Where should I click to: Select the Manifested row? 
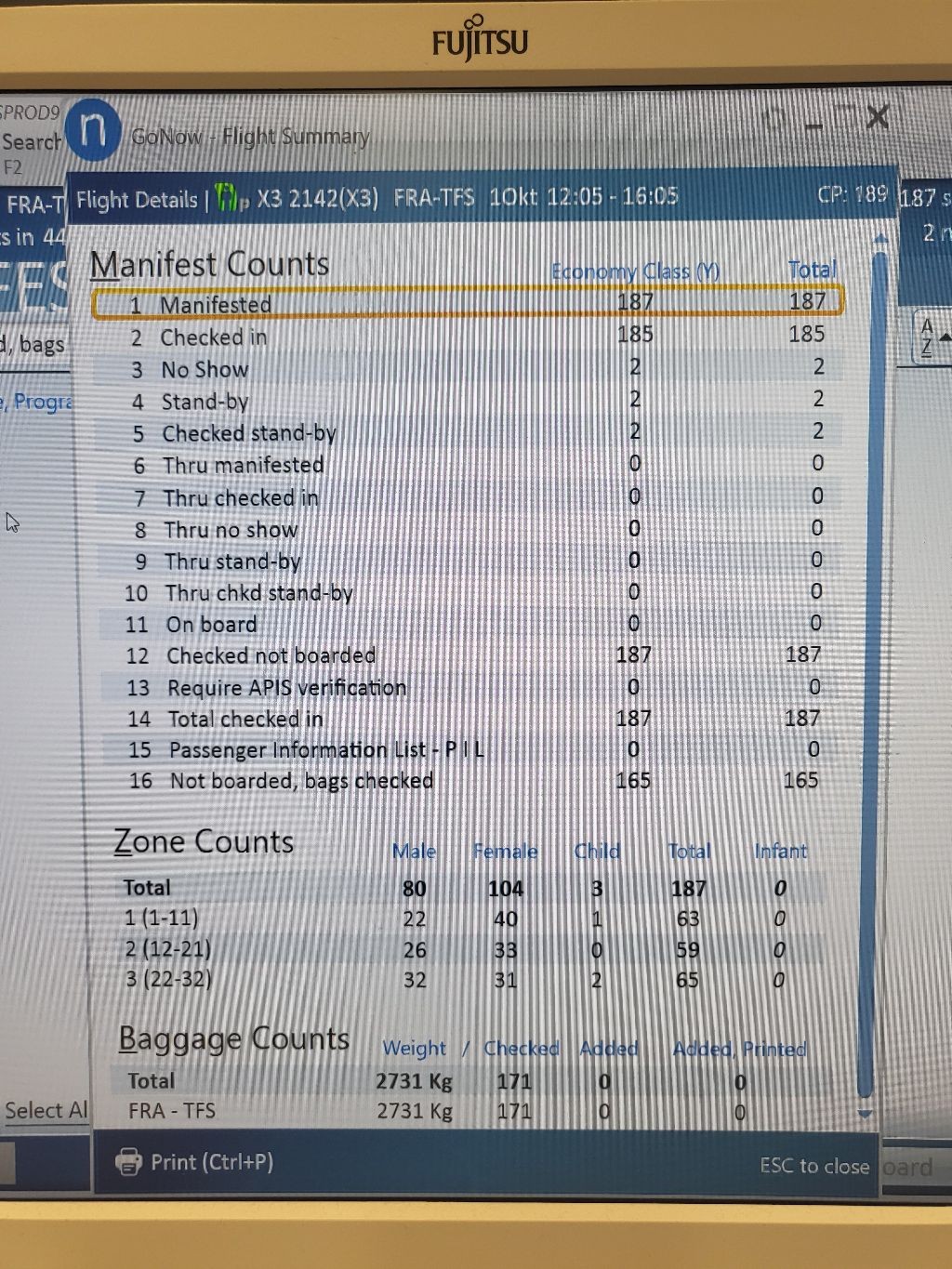click(x=216, y=304)
